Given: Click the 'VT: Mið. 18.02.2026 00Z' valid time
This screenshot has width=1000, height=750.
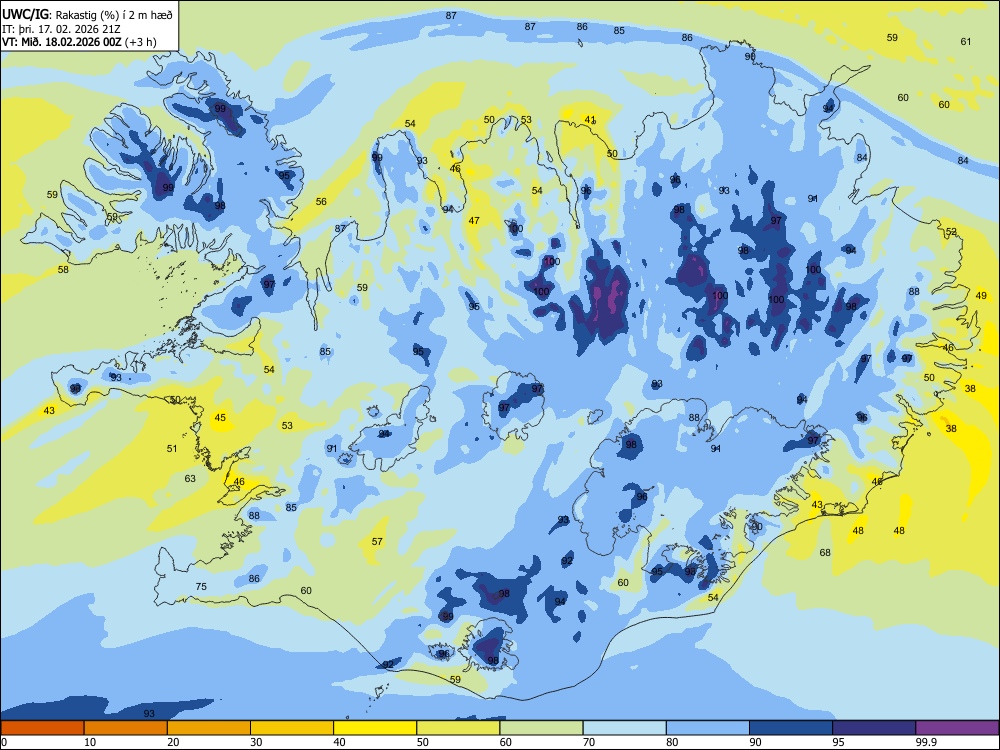Looking at the screenshot, I should (62, 42).
